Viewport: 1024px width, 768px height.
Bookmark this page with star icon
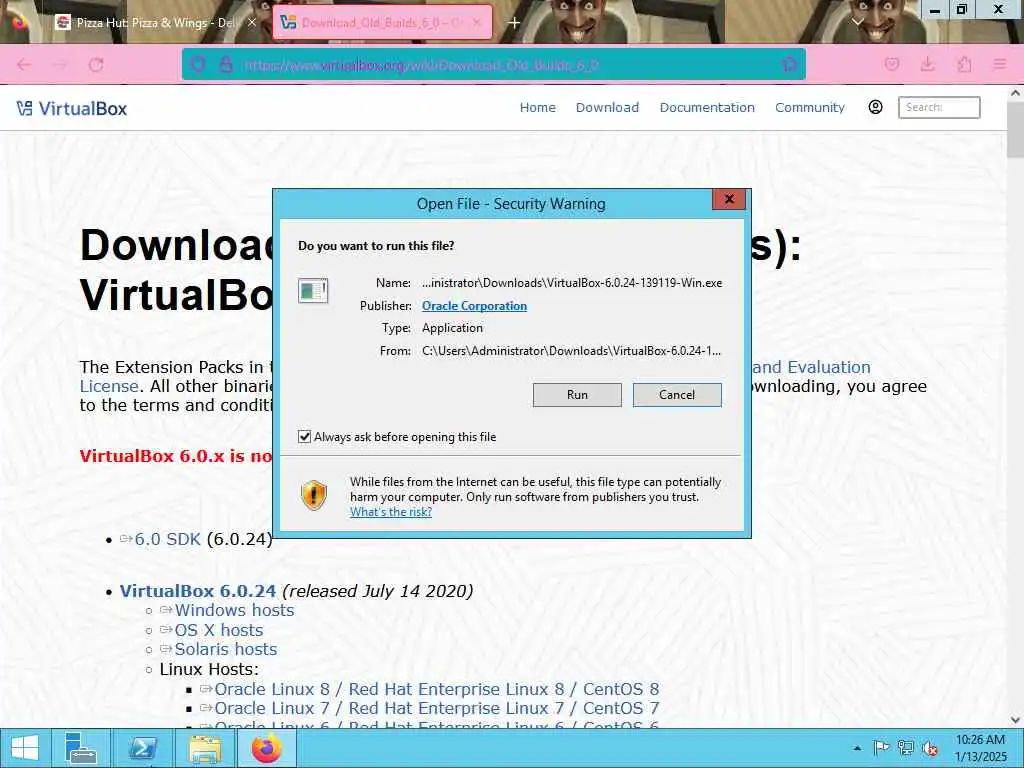[x=789, y=64]
